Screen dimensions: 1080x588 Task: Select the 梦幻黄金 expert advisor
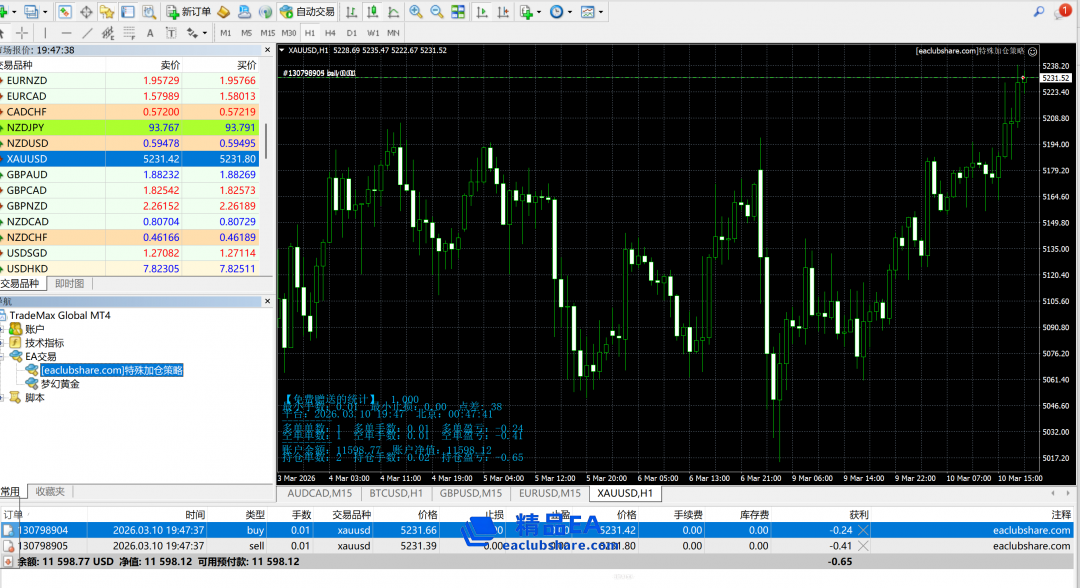(x=60, y=384)
